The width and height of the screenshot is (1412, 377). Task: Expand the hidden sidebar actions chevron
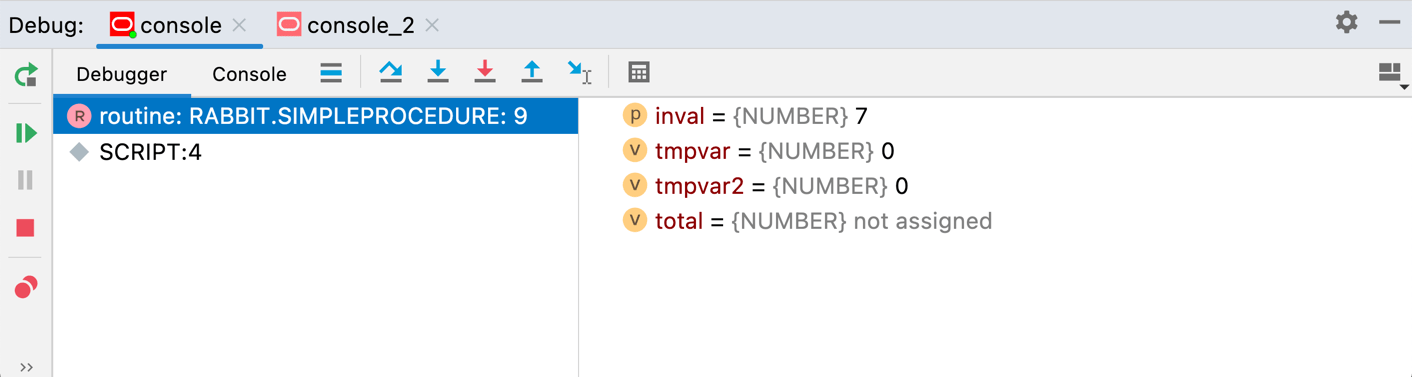click(26, 367)
